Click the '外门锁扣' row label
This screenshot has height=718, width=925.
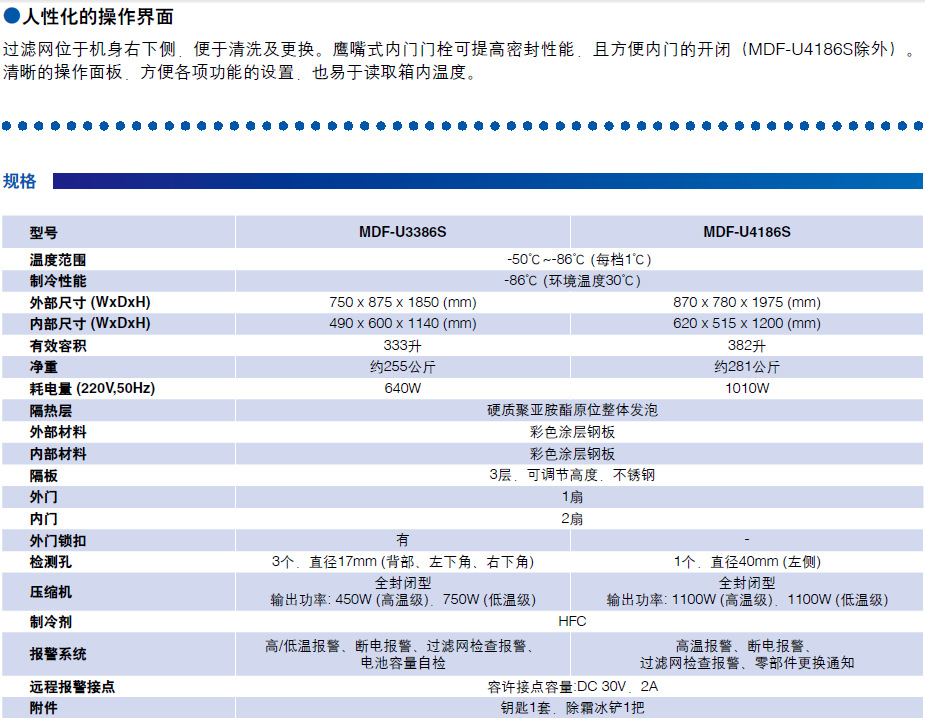58,540
